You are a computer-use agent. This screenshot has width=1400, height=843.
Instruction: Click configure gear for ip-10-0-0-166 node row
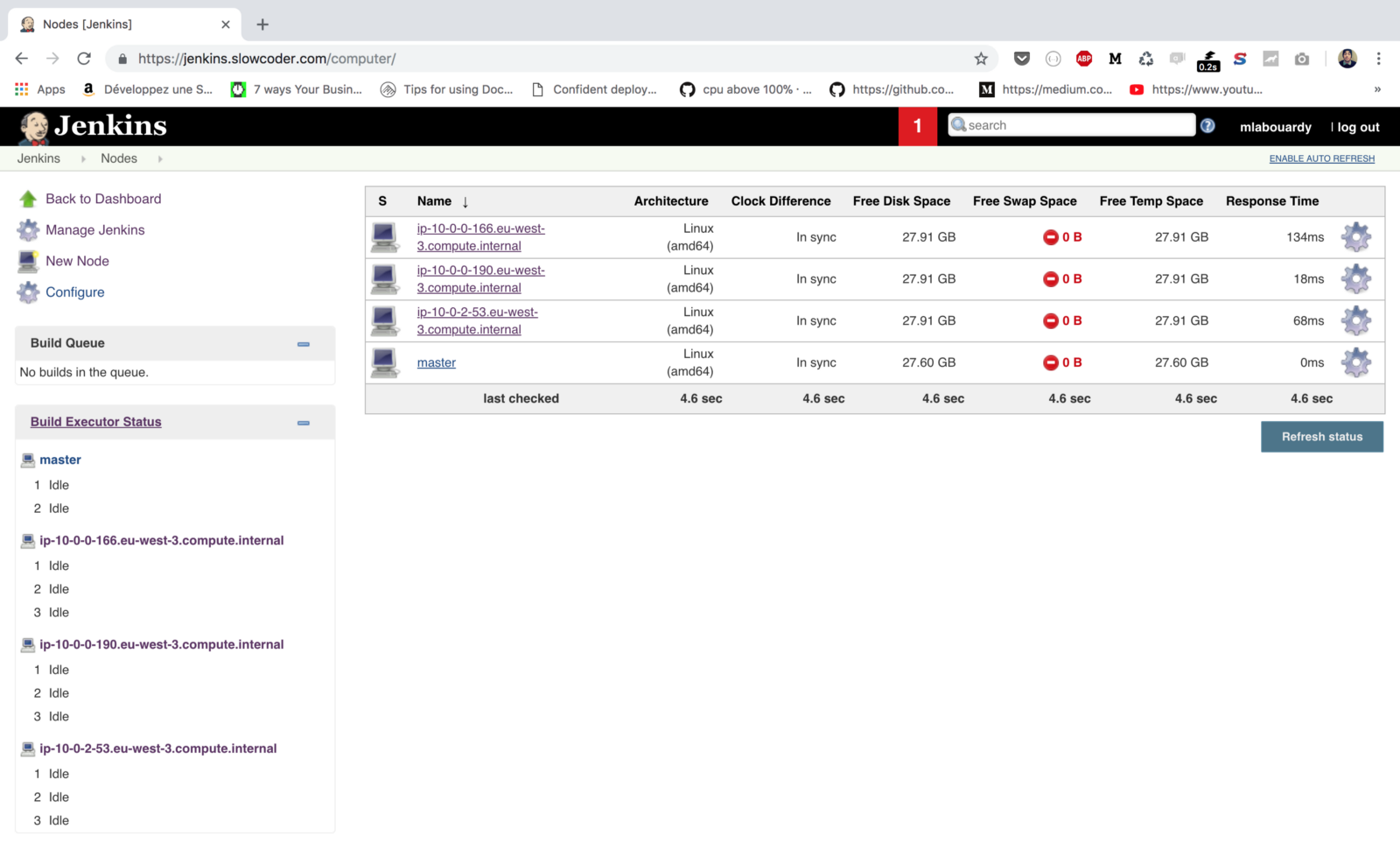[1355, 237]
